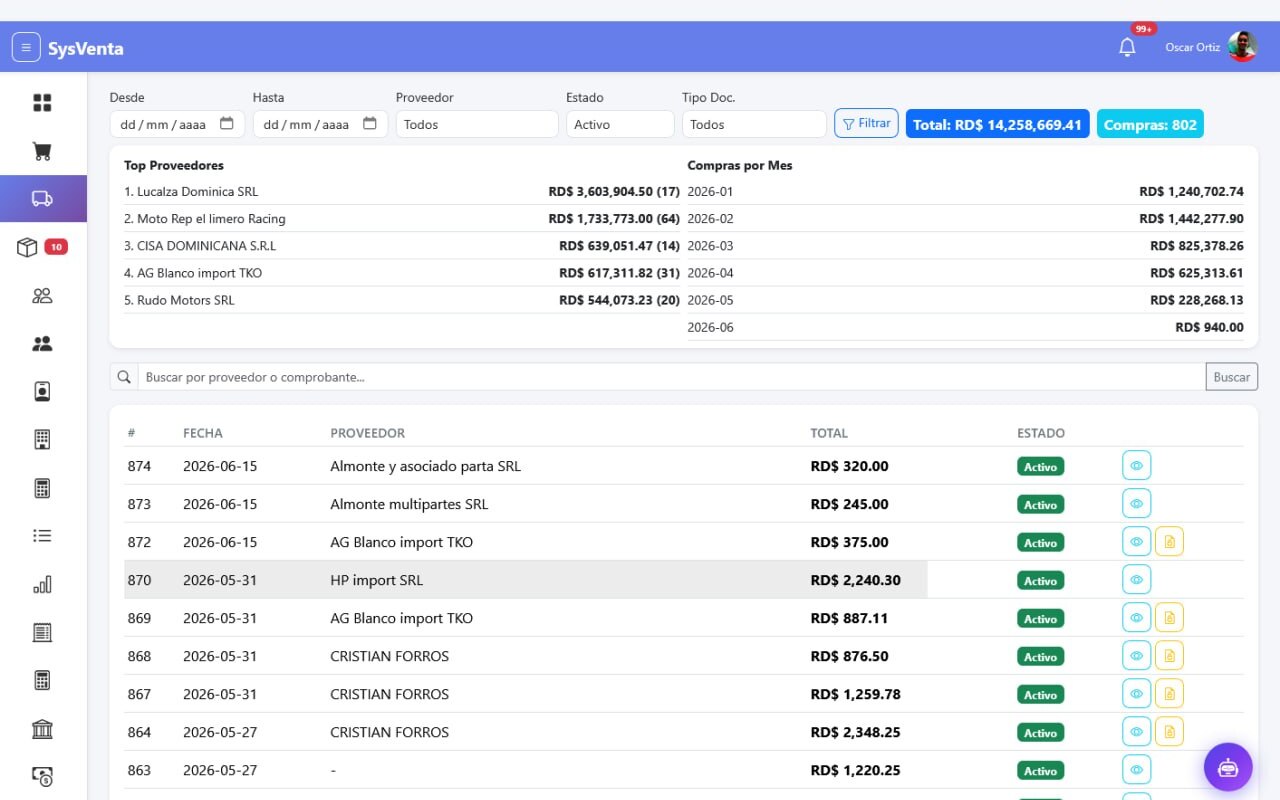Image resolution: width=1280 pixels, height=800 pixels.
Task: Open Oscar Ortiz user profile menu
Action: point(1210,47)
